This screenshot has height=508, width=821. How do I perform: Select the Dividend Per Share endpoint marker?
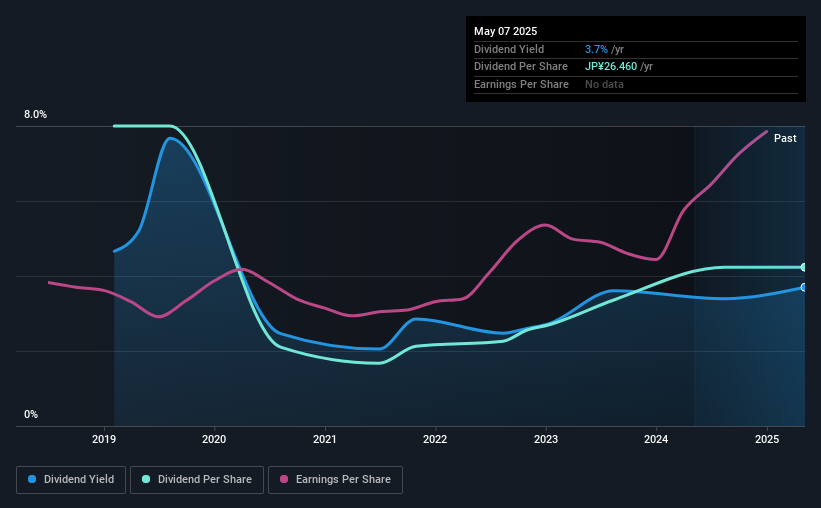tap(804, 268)
